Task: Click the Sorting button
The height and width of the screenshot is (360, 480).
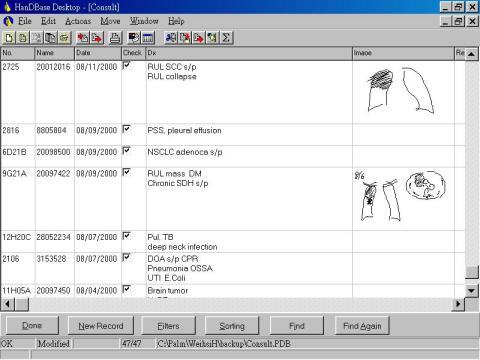Action: point(232,326)
